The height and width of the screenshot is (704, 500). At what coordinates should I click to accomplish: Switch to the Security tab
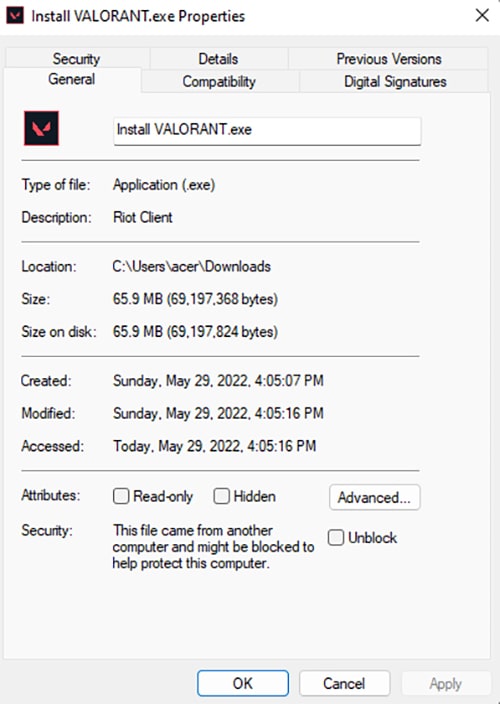(76, 59)
